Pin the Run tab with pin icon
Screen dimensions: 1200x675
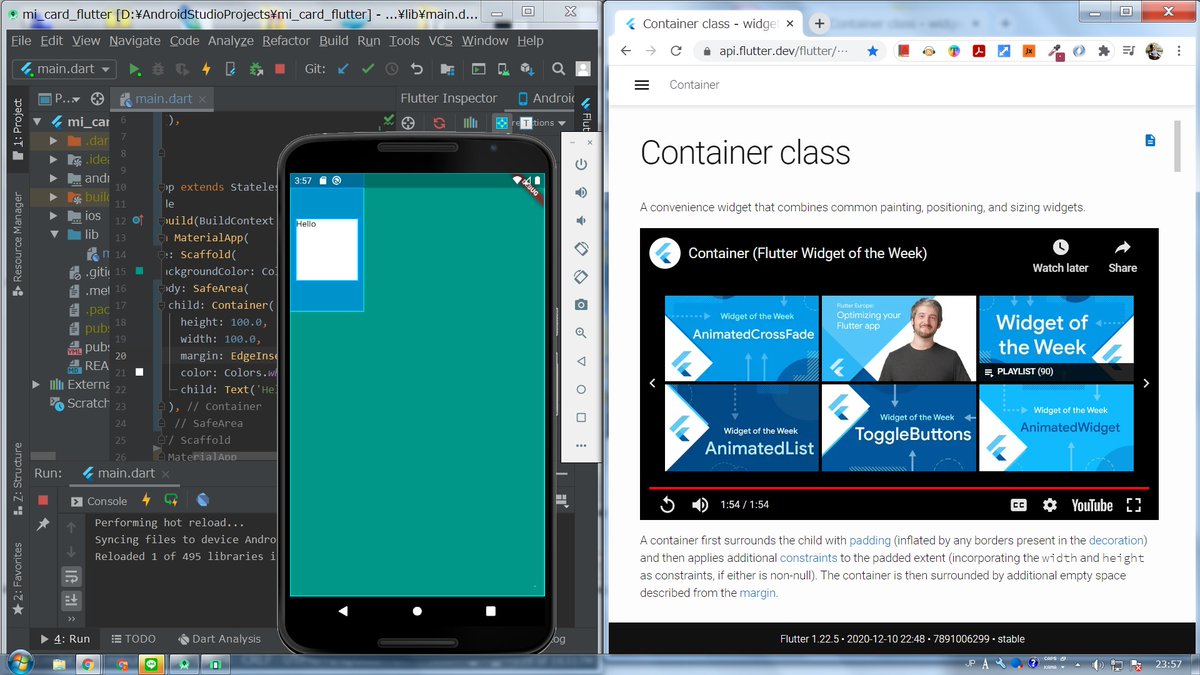pos(43,525)
